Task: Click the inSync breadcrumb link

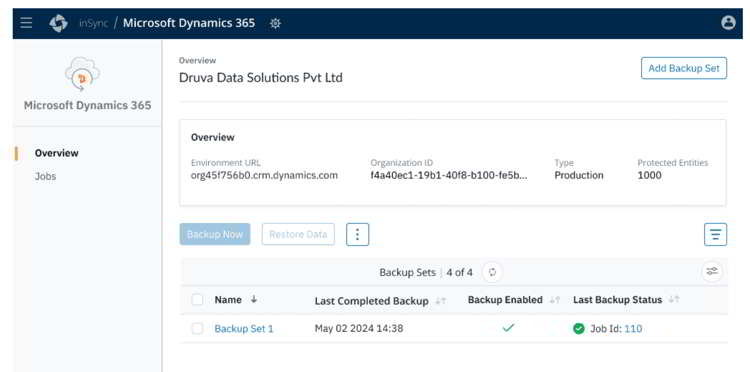Action: point(94,23)
